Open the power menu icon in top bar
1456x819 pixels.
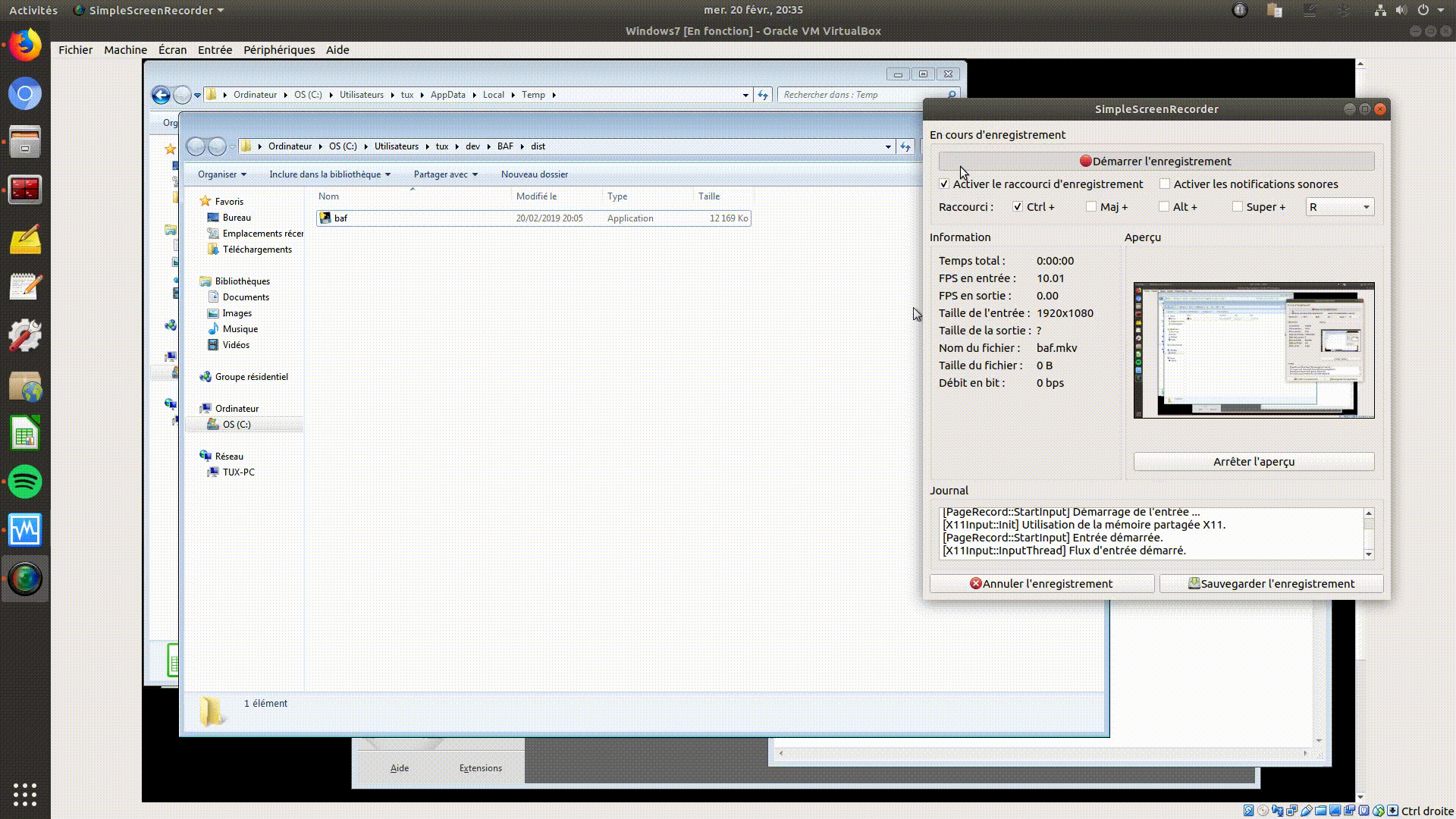pyautogui.click(x=1423, y=10)
